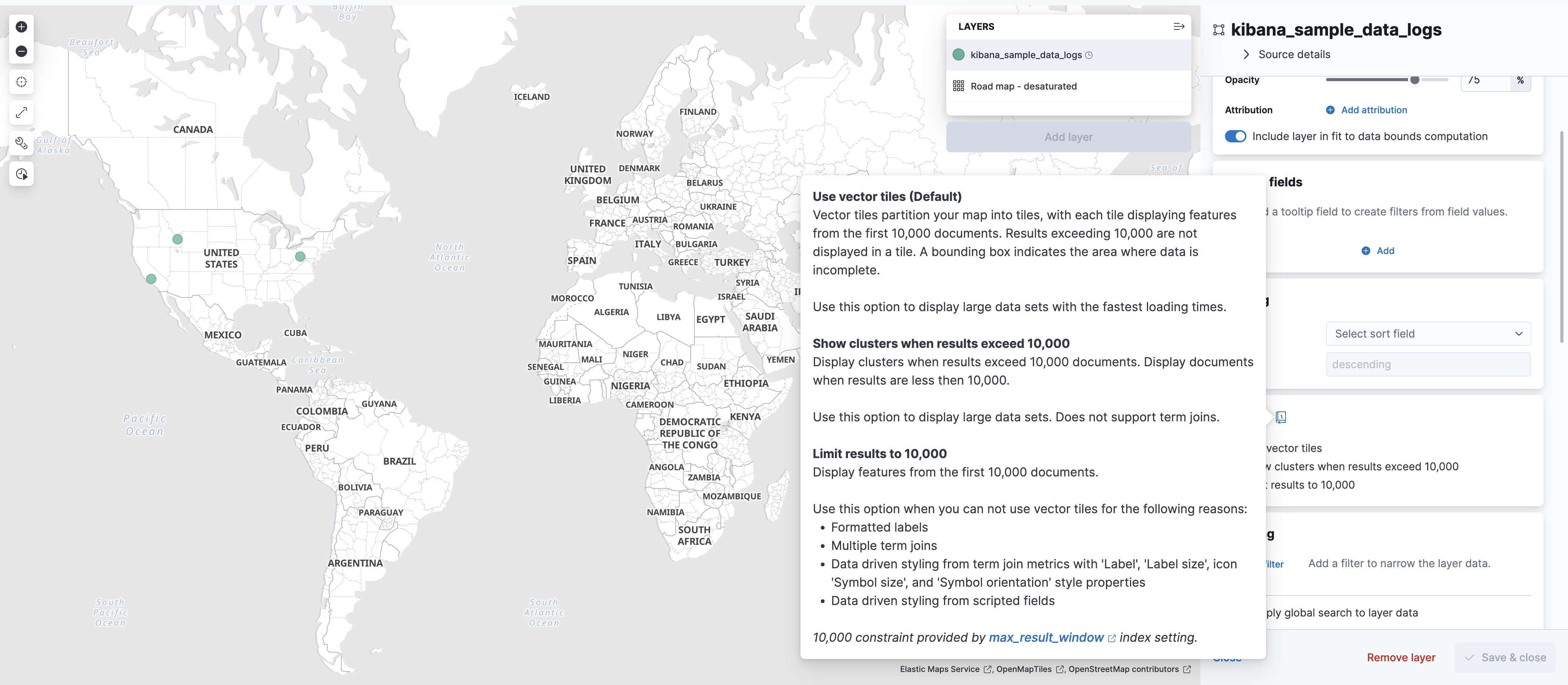Expand Source details section
Screen dimensions: 1568x685
1294,55
